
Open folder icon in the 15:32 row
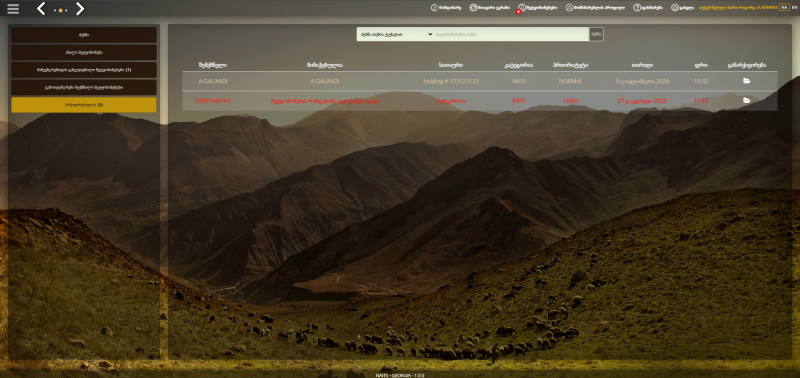click(x=746, y=81)
